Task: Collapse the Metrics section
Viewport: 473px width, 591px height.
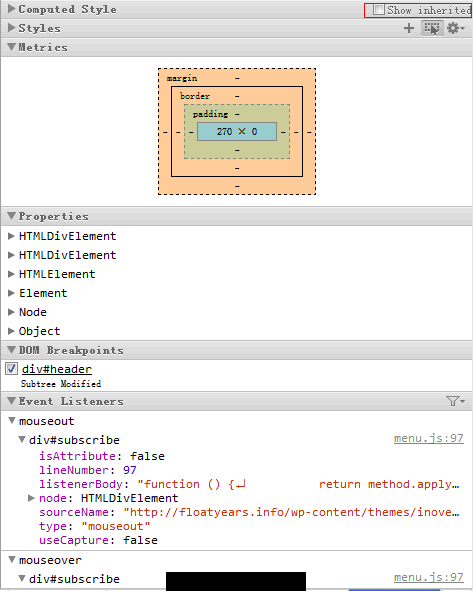Action: pyautogui.click(x=12, y=47)
